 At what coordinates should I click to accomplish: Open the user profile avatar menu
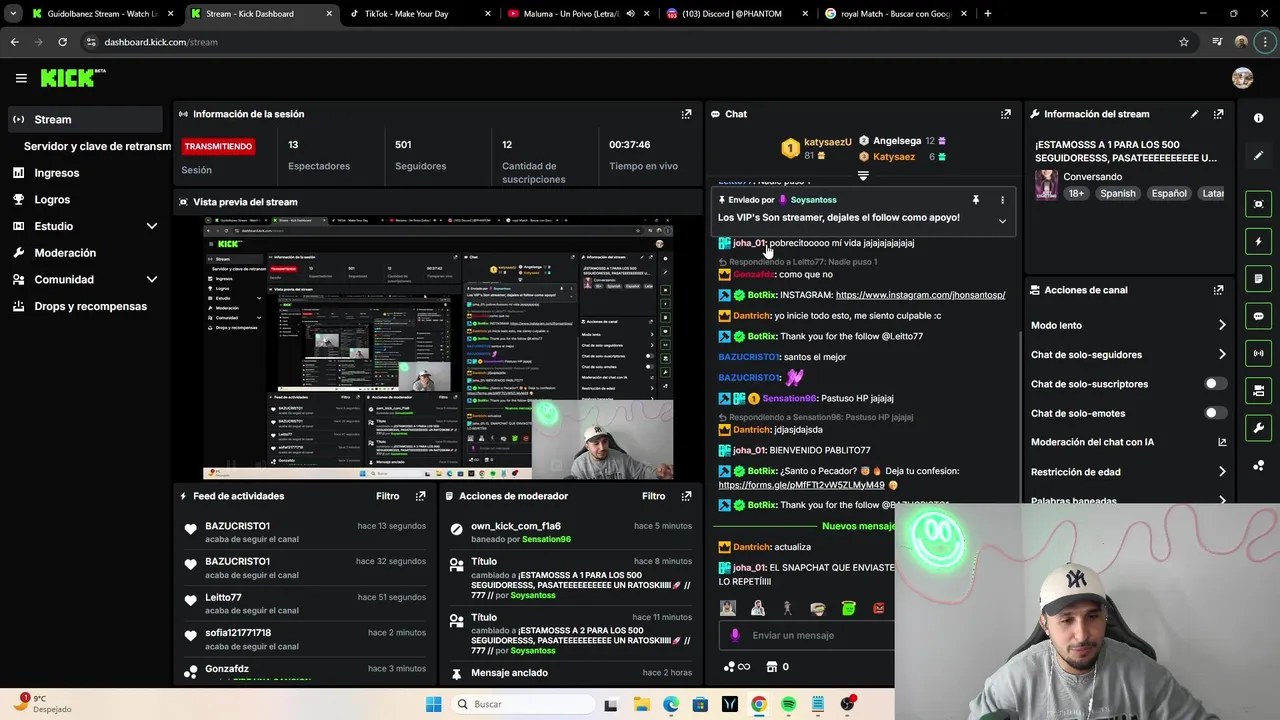click(x=1242, y=78)
